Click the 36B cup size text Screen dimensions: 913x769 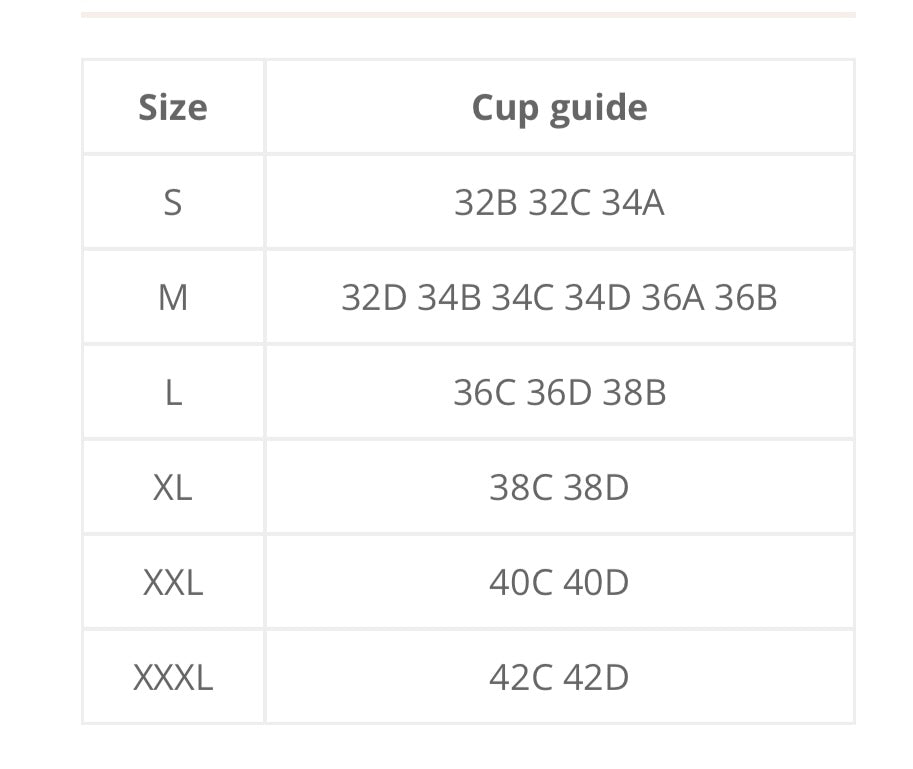tap(745, 297)
